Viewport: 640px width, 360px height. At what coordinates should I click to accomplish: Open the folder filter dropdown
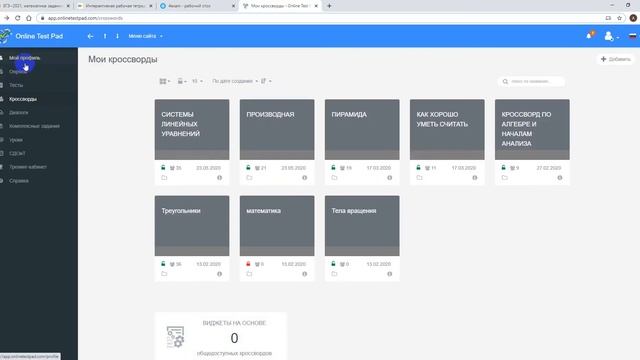tap(182, 81)
